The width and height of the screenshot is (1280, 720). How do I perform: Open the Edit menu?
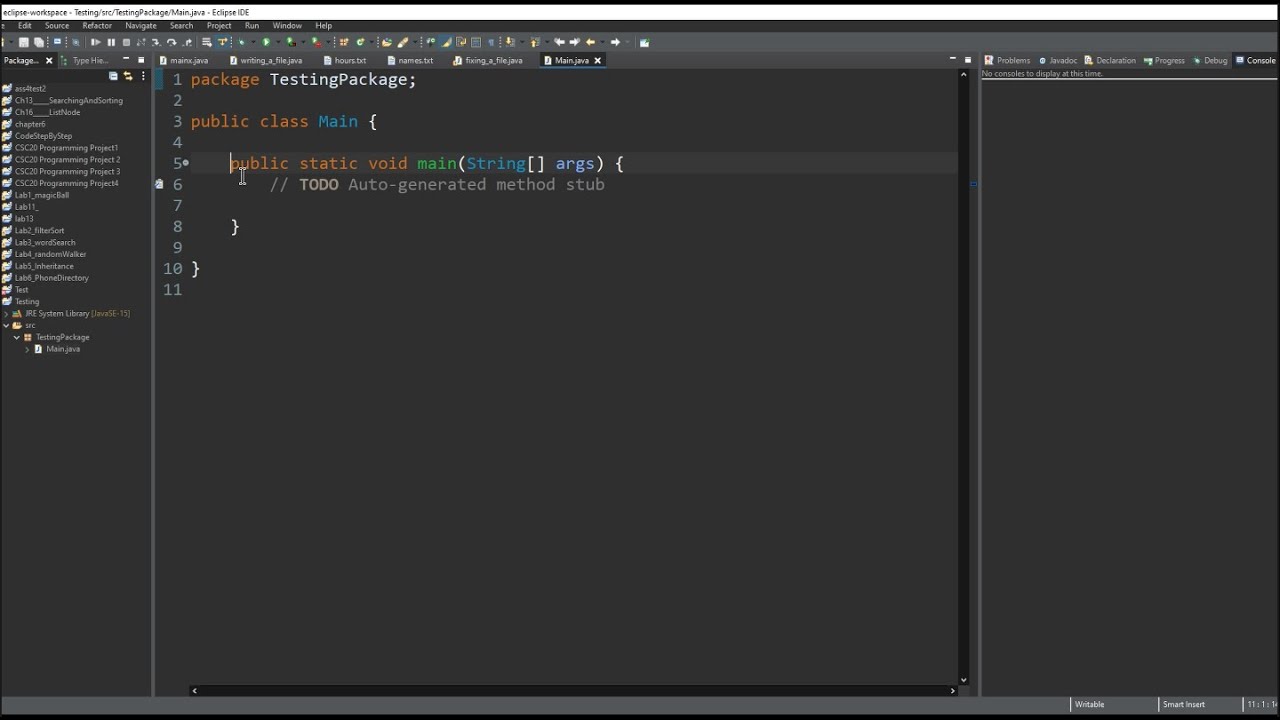[25, 26]
